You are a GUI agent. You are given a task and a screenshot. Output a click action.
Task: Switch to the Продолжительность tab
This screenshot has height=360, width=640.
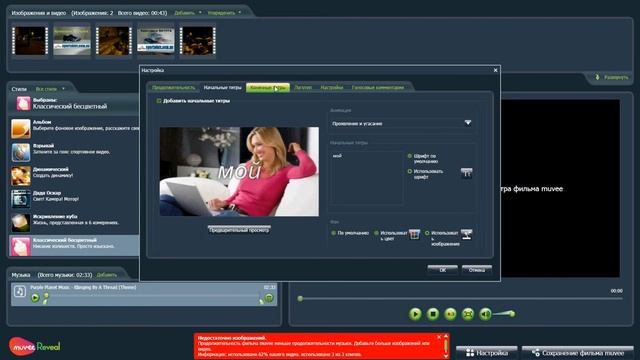(x=173, y=87)
